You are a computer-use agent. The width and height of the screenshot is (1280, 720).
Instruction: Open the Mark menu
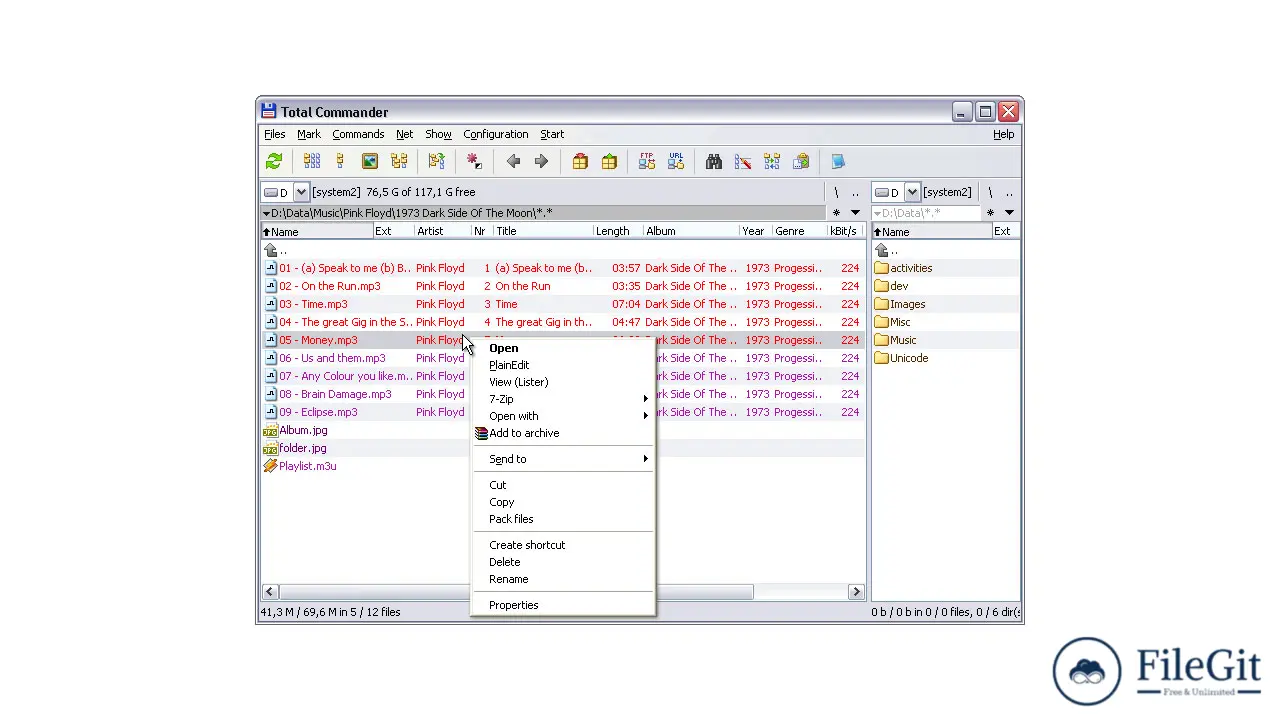(309, 134)
